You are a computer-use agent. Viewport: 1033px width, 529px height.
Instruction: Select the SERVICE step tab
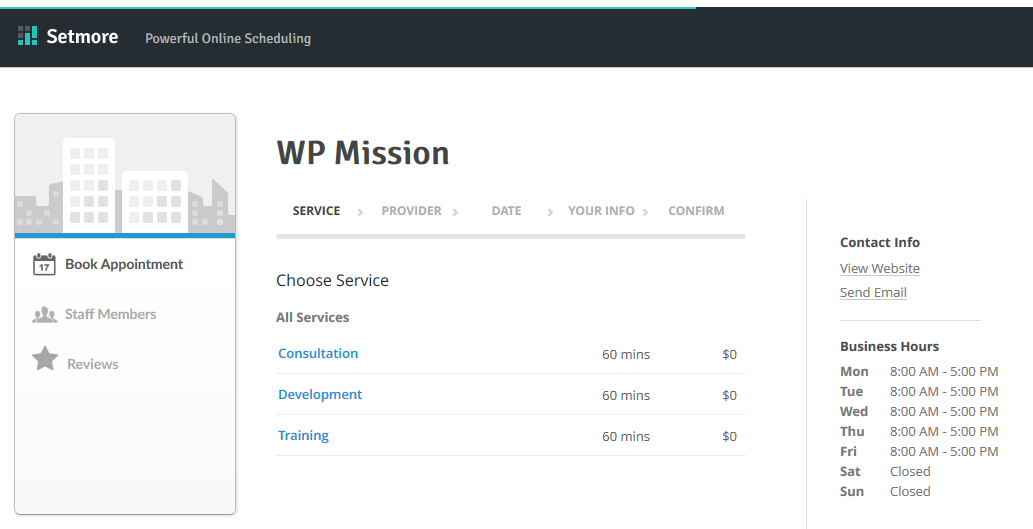tap(316, 211)
